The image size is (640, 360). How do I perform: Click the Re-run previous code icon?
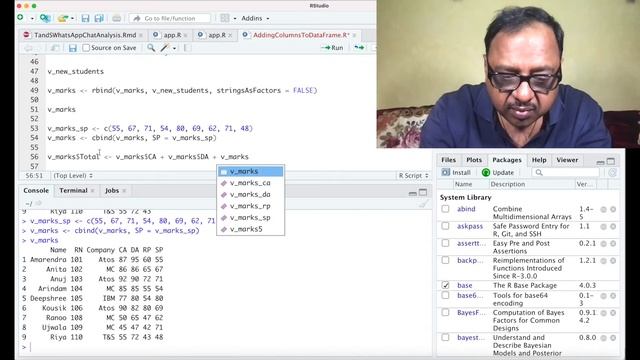[359, 48]
